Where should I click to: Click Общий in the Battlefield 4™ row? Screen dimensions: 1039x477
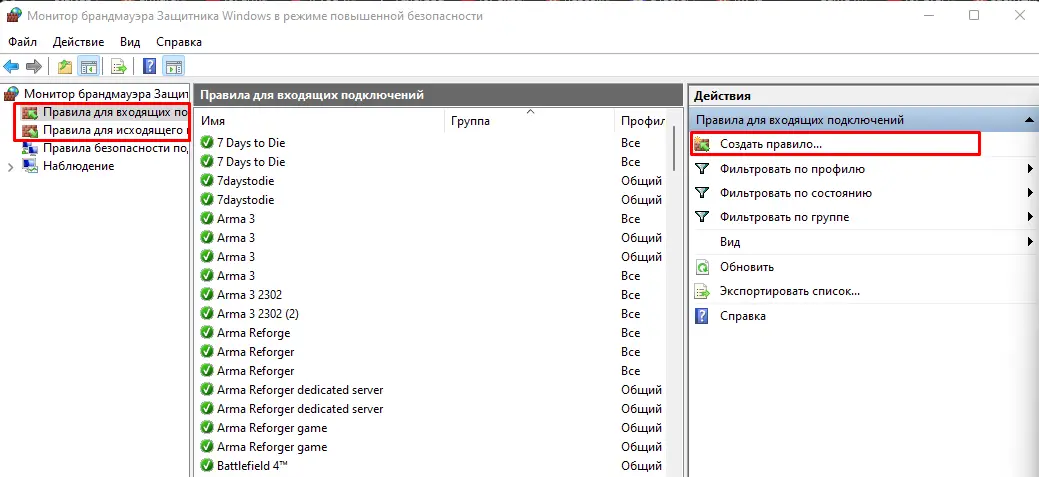[641, 466]
